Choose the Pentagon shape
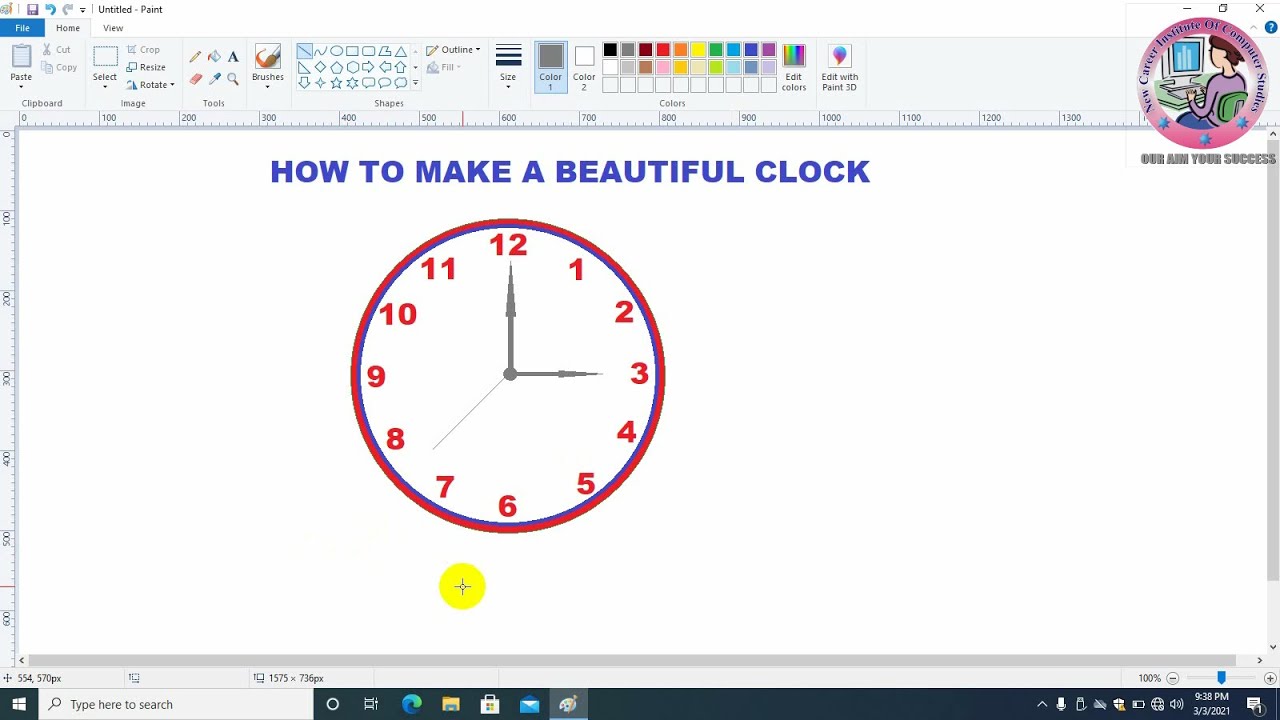This screenshot has height=720, width=1280. coord(336,67)
